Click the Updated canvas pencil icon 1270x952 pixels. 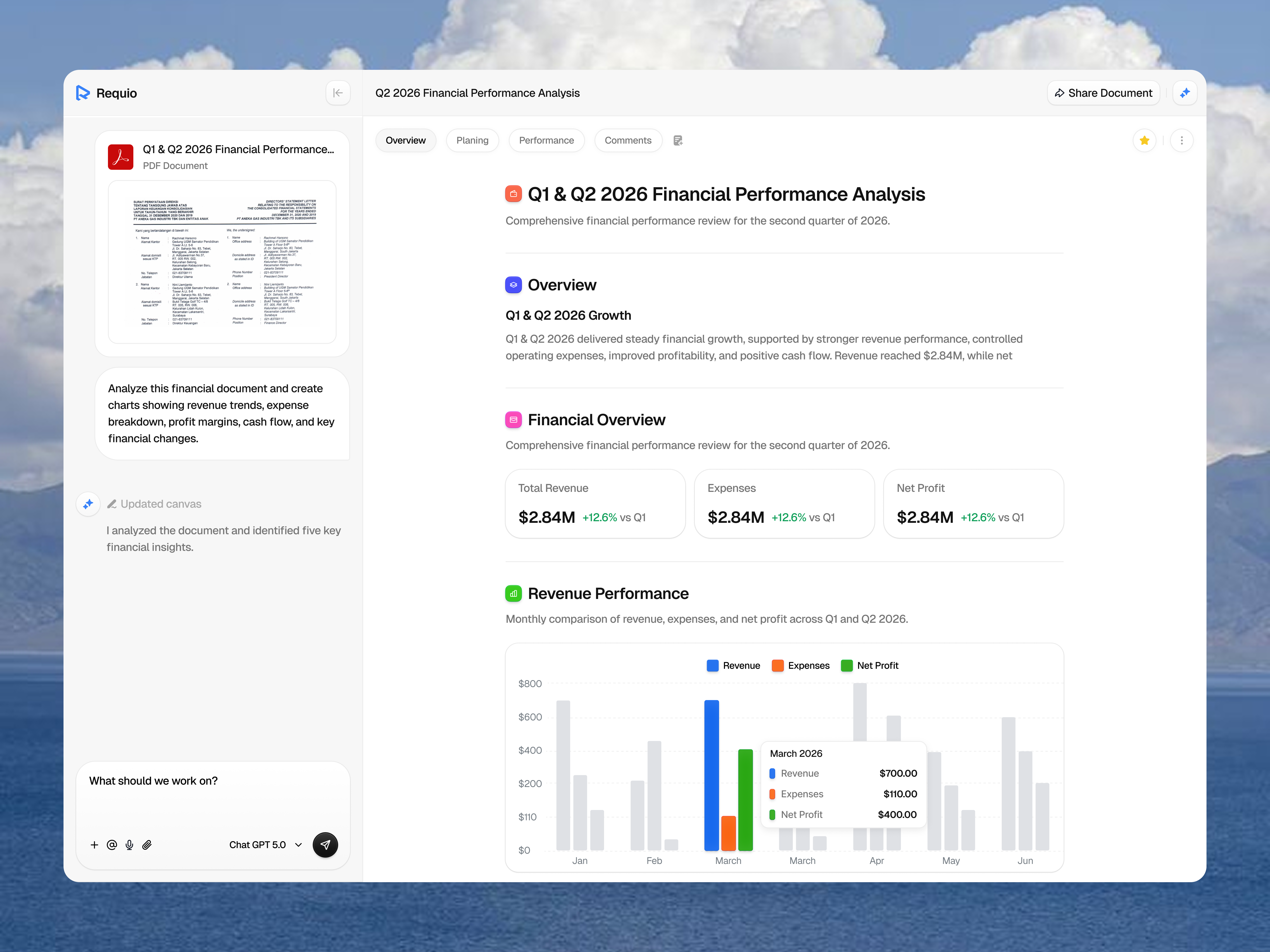coord(112,504)
